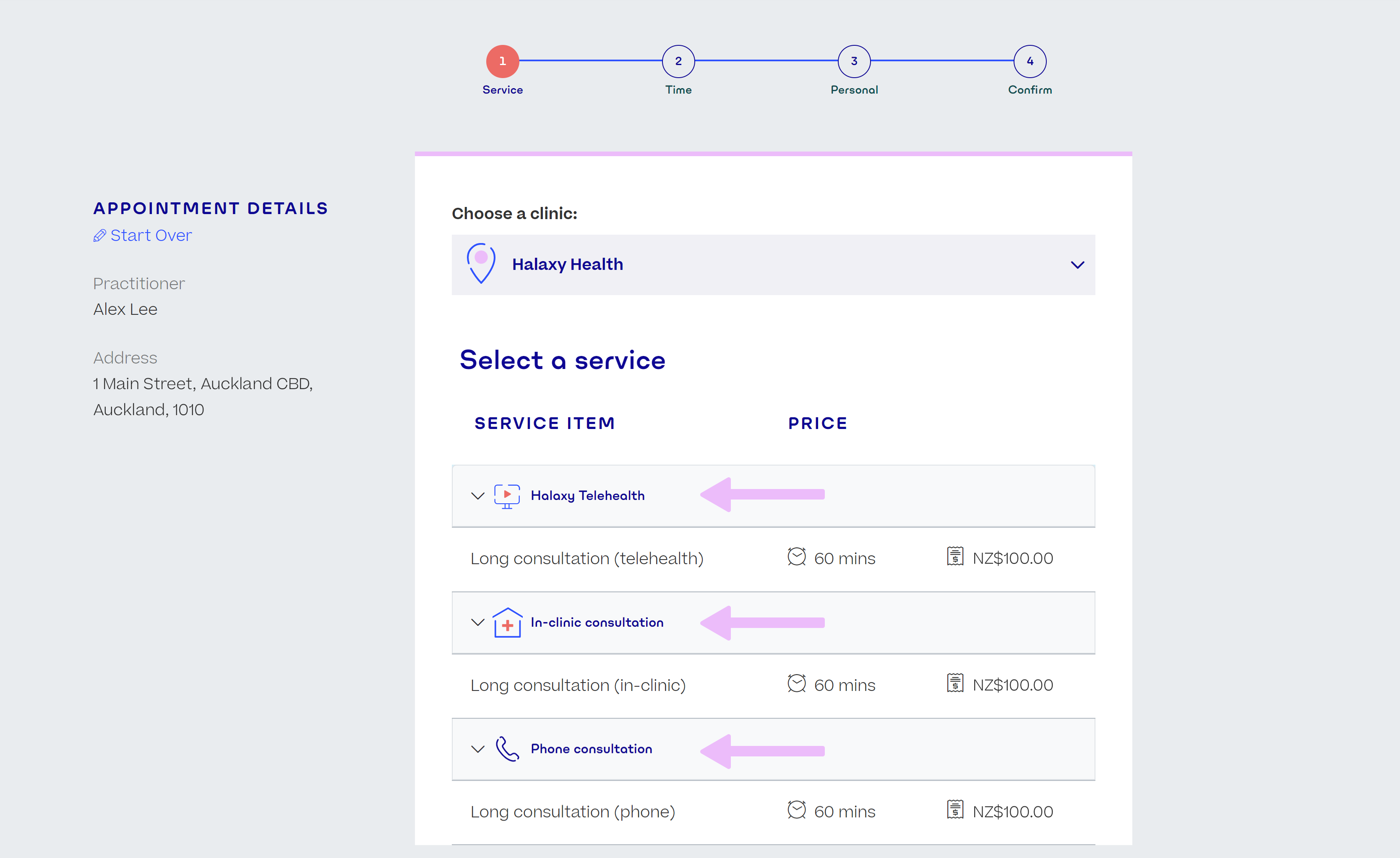Click the Choose a clinic label
The height and width of the screenshot is (858, 1400).
click(514, 214)
